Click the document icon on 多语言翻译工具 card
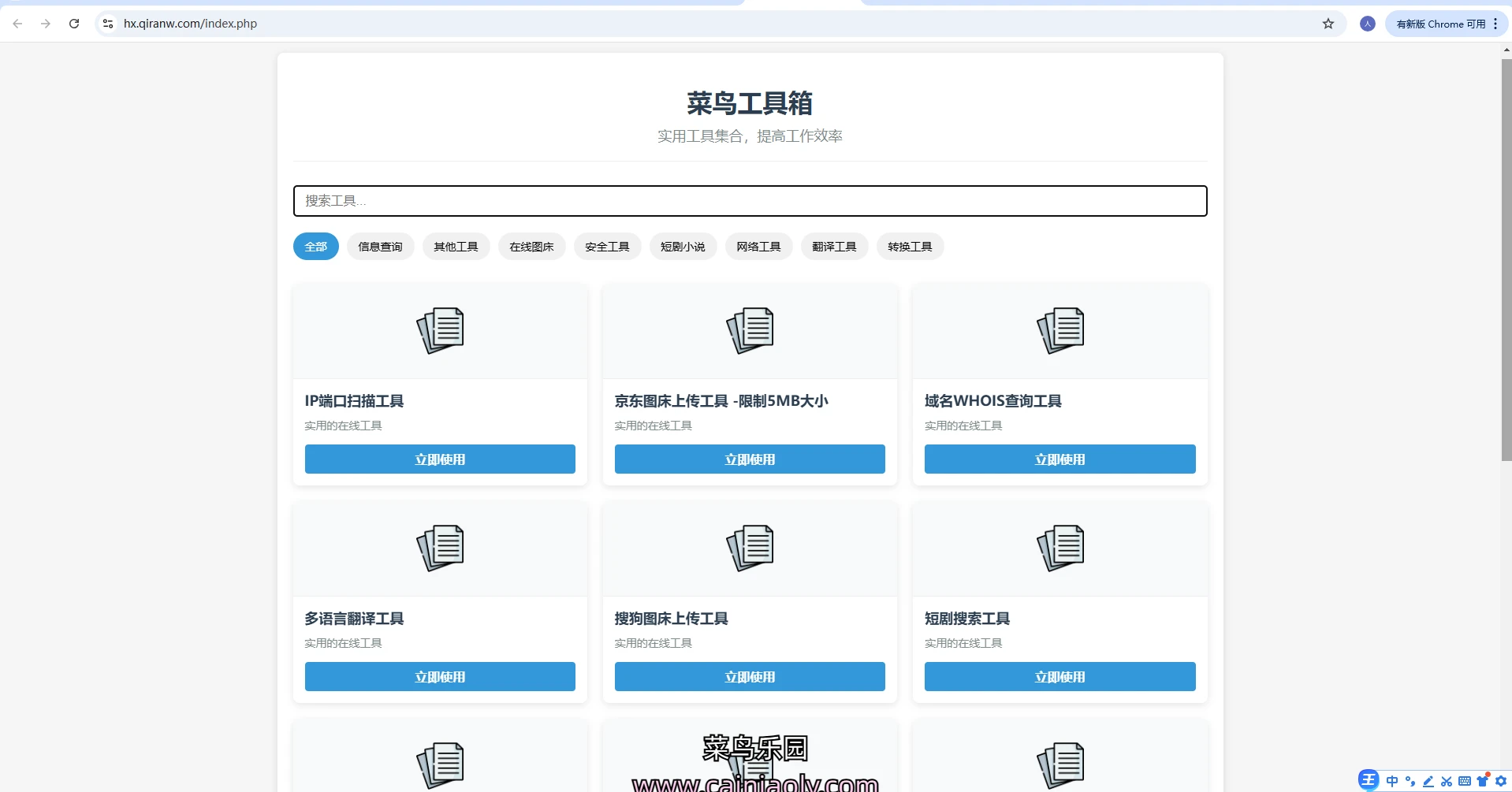Viewport: 1512px width, 792px height. 440,548
